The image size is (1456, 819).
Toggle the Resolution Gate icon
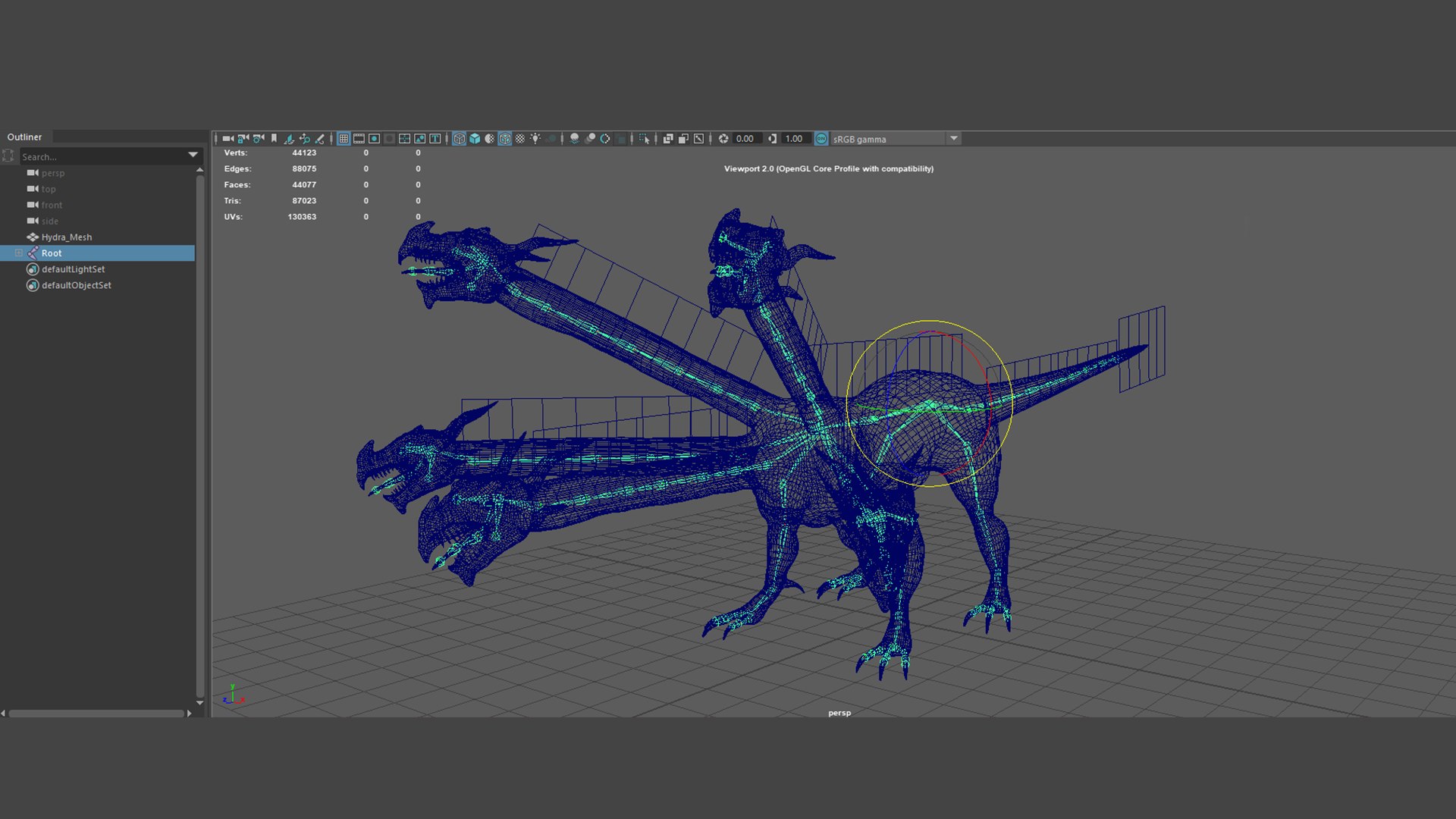click(x=374, y=139)
